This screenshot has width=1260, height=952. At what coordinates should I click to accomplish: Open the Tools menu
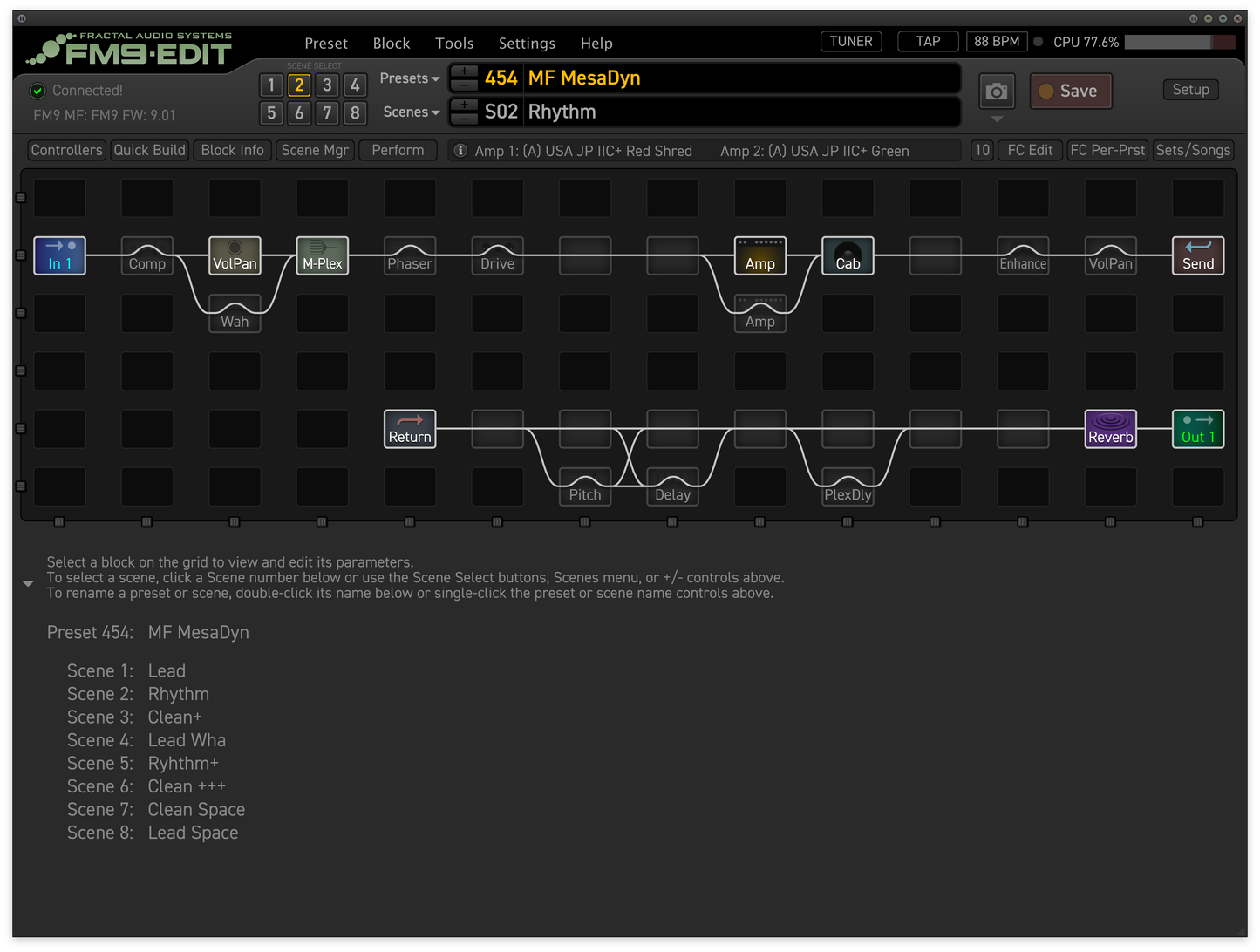coord(454,44)
